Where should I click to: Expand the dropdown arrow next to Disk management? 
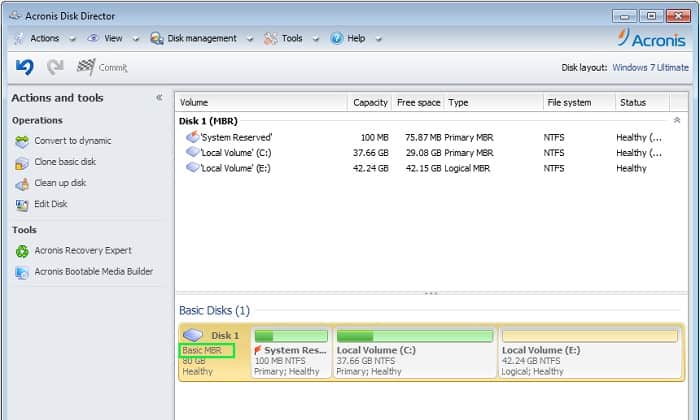click(x=250, y=39)
